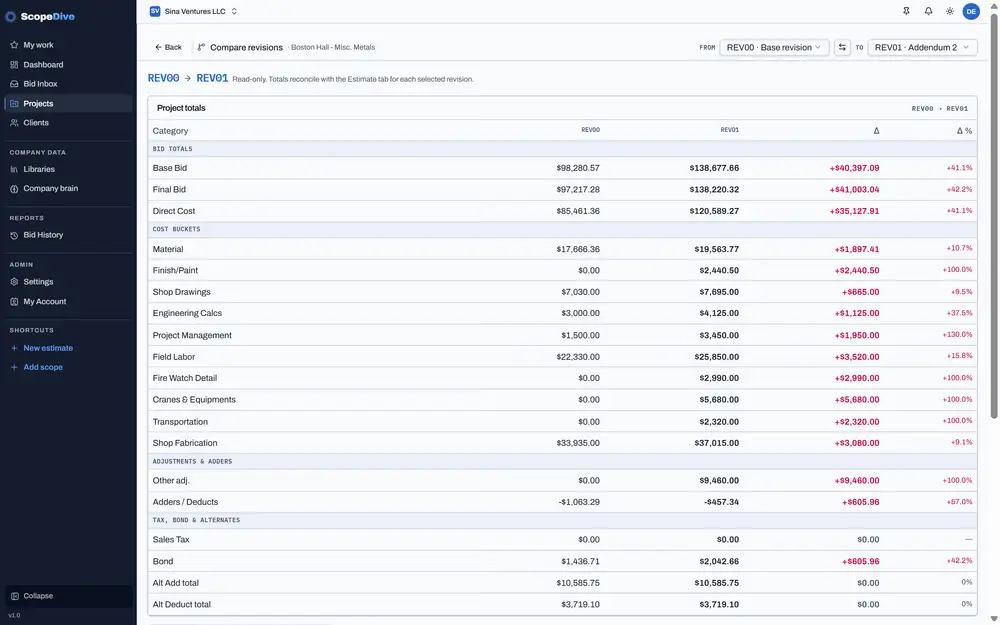Click the My Account icon
The width and height of the screenshot is (1000, 625).
14,302
